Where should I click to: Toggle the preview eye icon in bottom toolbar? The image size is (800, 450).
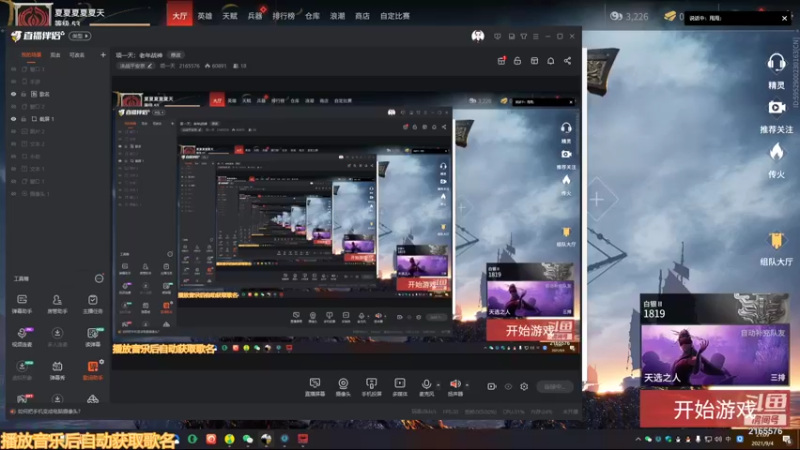(508, 387)
